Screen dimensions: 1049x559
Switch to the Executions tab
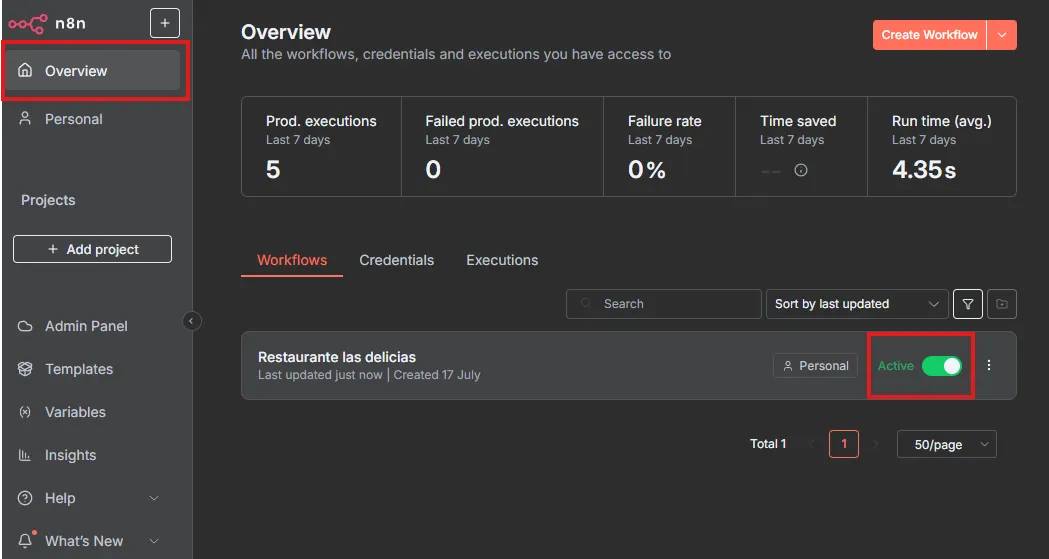(x=502, y=260)
